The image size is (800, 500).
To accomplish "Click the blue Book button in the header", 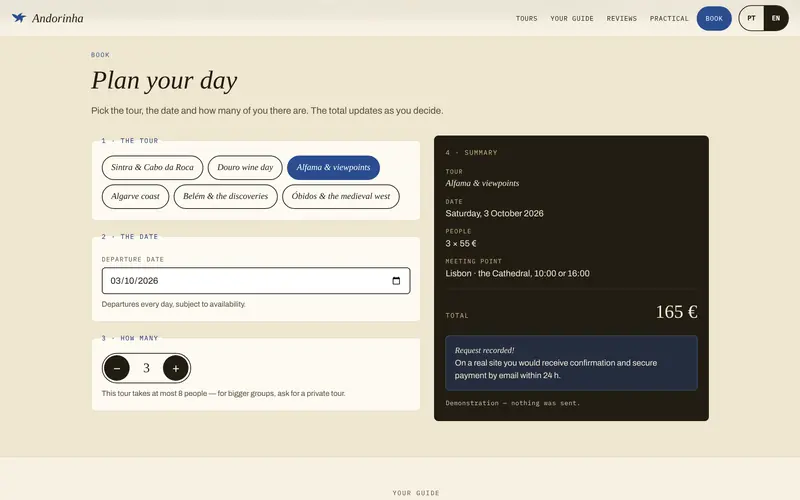I will point(714,18).
